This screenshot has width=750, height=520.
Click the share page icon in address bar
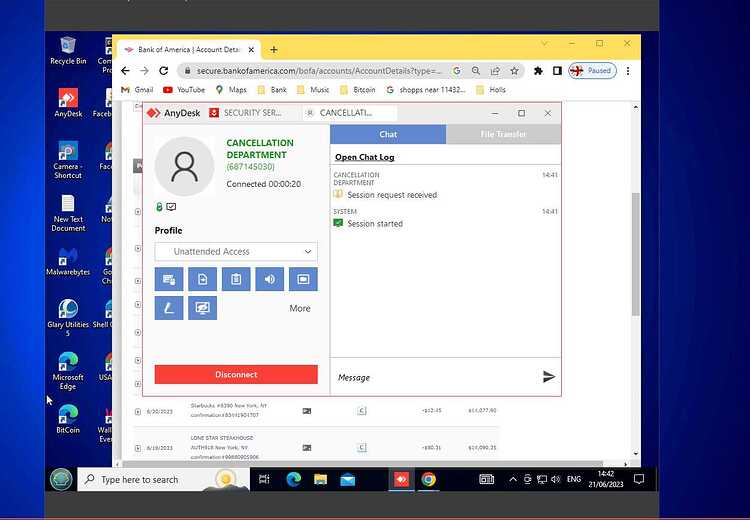coord(495,71)
